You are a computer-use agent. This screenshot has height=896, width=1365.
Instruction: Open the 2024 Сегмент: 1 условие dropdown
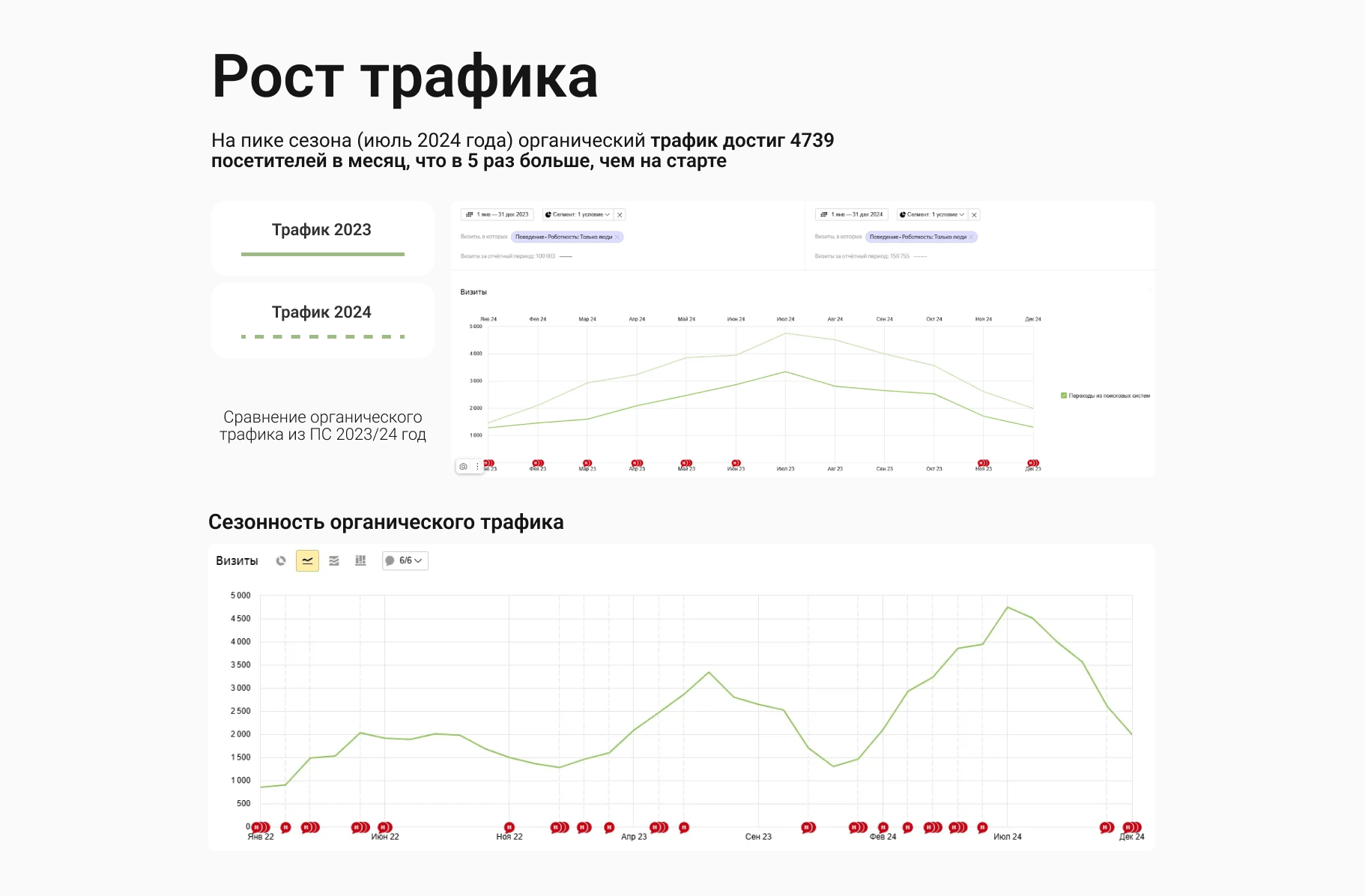932,215
